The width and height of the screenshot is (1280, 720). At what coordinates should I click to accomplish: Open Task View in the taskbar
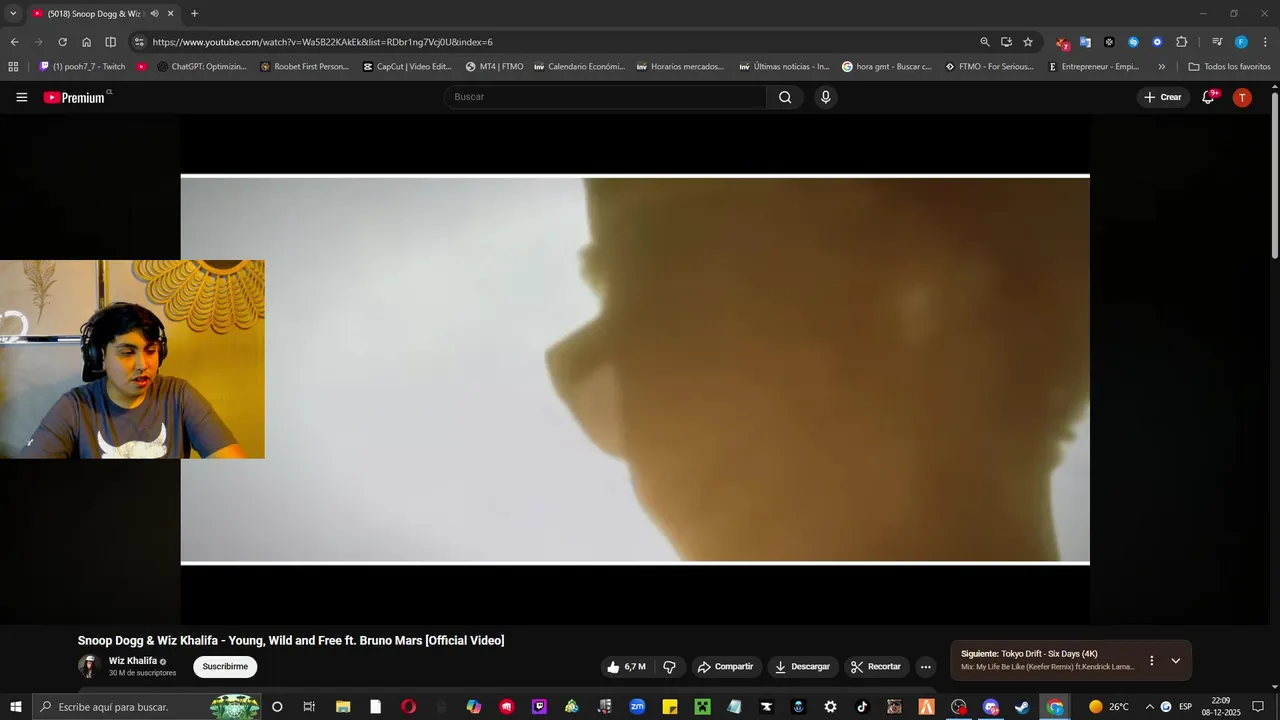[309, 707]
